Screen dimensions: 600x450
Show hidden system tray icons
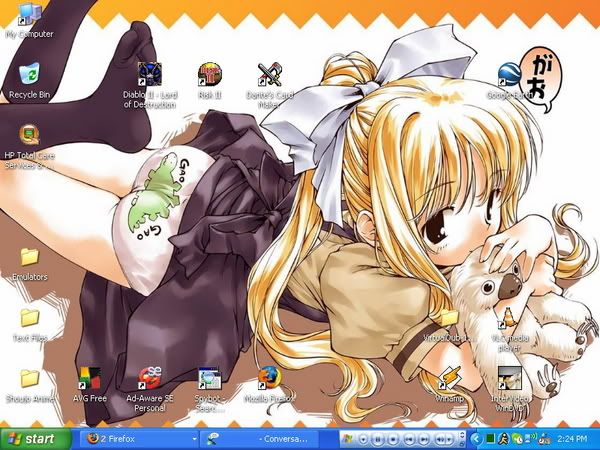(476, 439)
